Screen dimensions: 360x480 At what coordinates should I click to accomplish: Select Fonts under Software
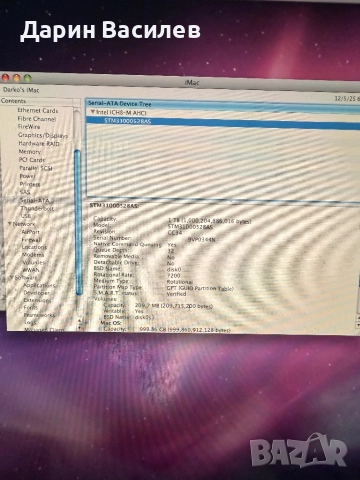pos(31,307)
